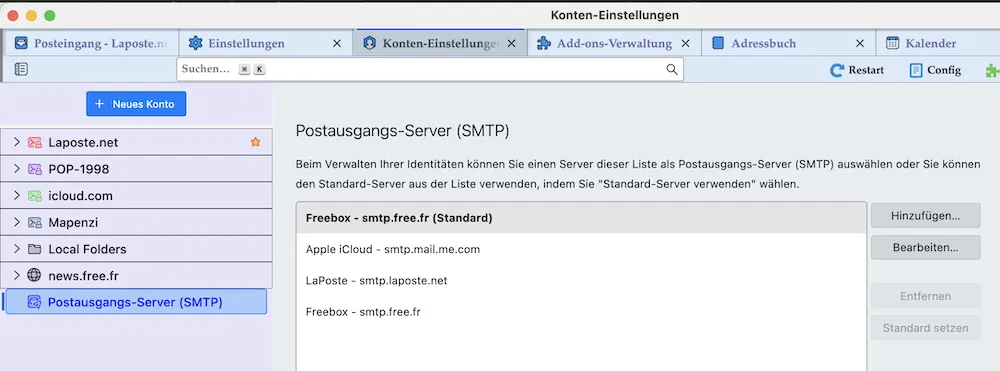This screenshot has height=371, width=1000.
Task: Expand the icloud.com account tree
Action: pyautogui.click(x=17, y=196)
